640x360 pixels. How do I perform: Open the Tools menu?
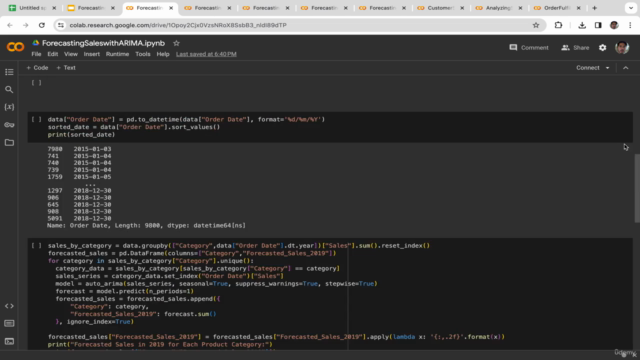[x=142, y=54]
